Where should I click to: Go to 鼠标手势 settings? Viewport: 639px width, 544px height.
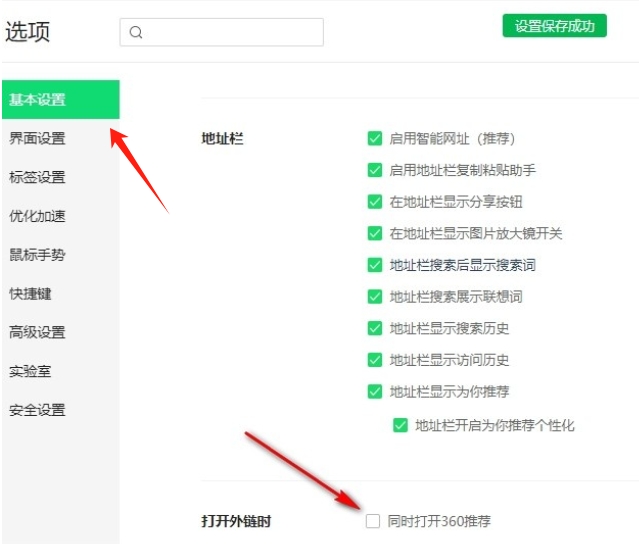pos(38,255)
